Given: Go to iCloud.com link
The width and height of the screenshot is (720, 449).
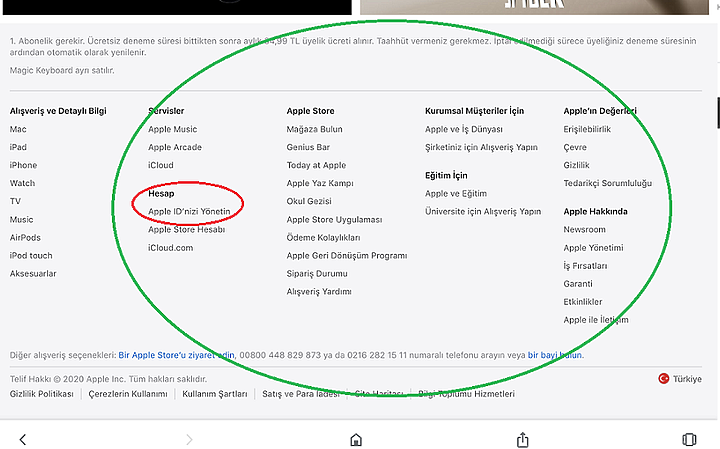Looking at the screenshot, I should click(170, 247).
